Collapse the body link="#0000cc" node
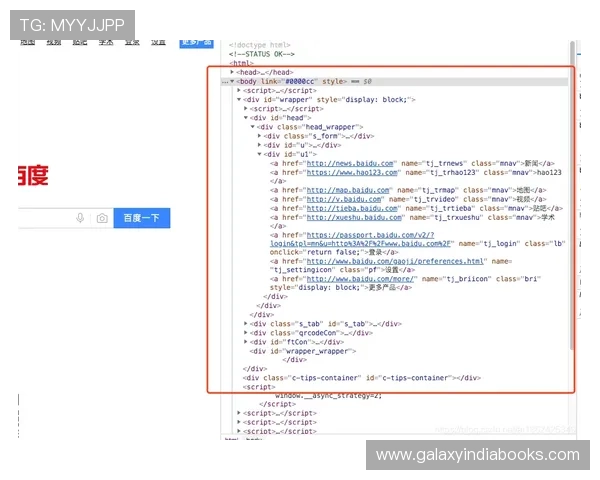 [x=232, y=81]
